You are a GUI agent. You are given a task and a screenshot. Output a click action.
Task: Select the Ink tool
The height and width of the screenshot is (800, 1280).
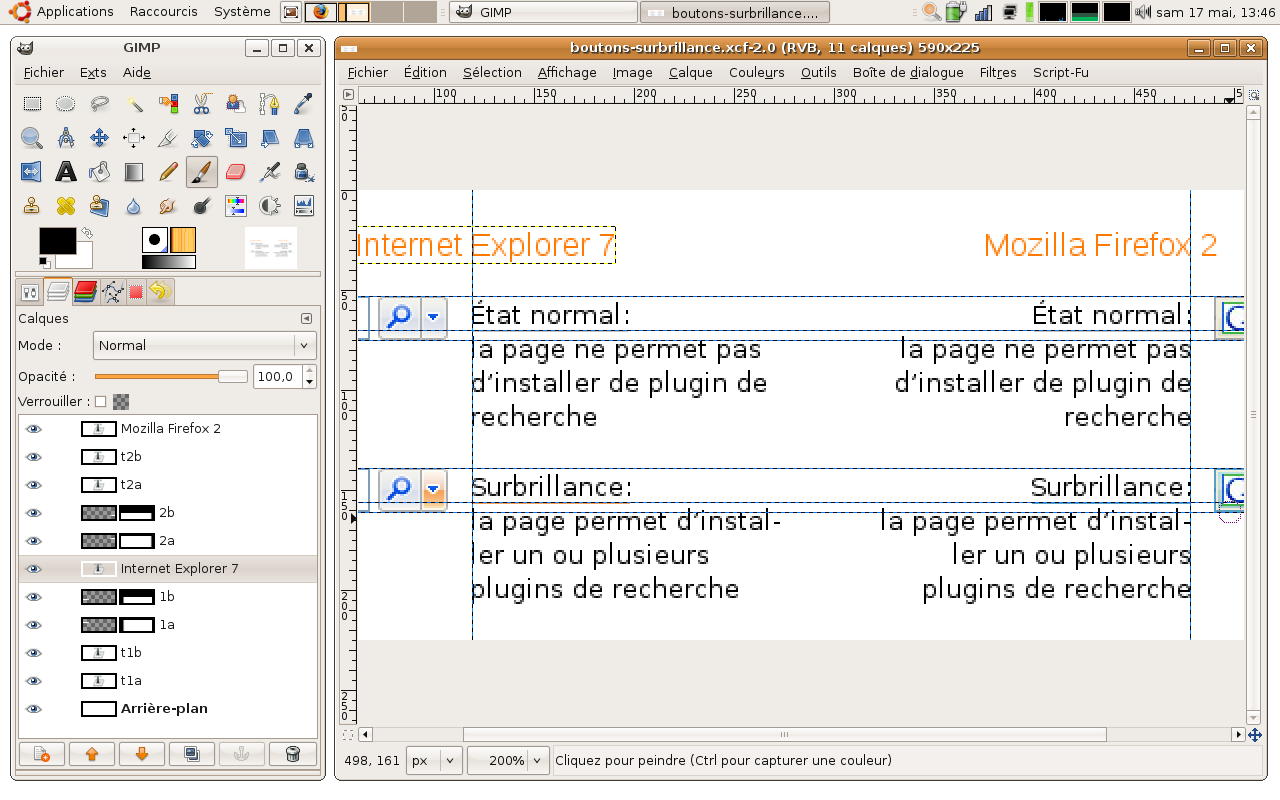tap(304, 172)
